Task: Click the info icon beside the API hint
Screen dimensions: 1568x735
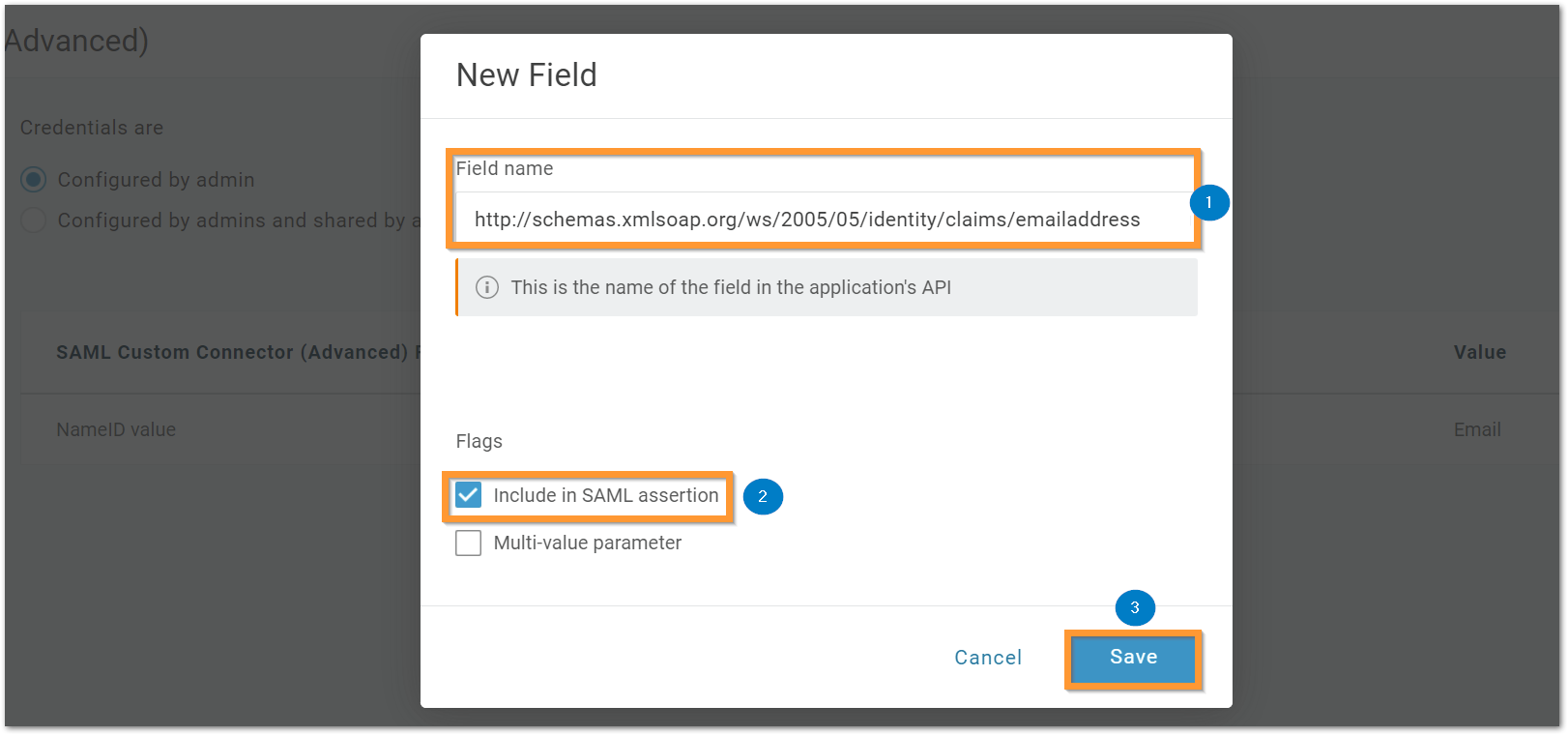Action: (x=487, y=287)
